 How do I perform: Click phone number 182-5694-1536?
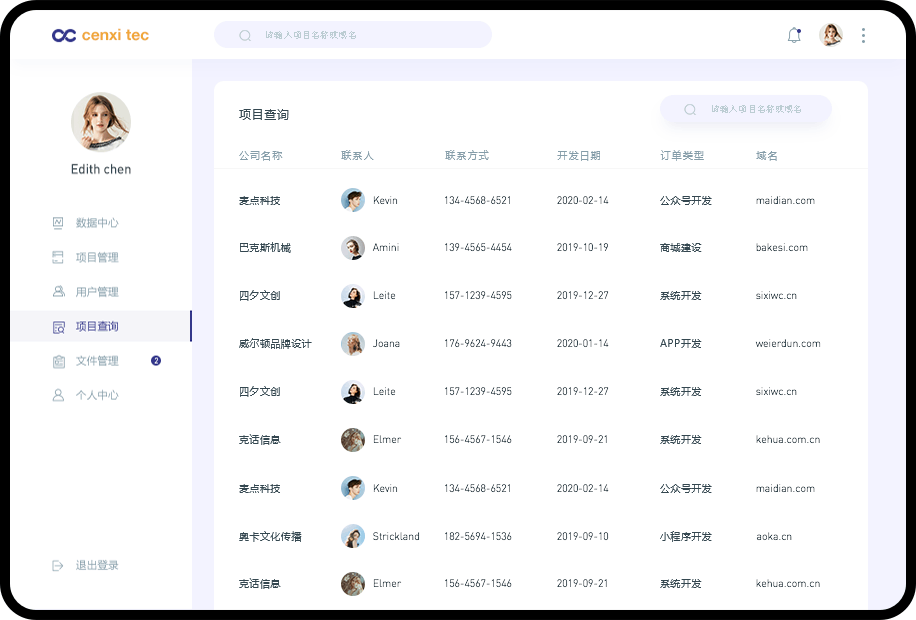click(x=478, y=536)
